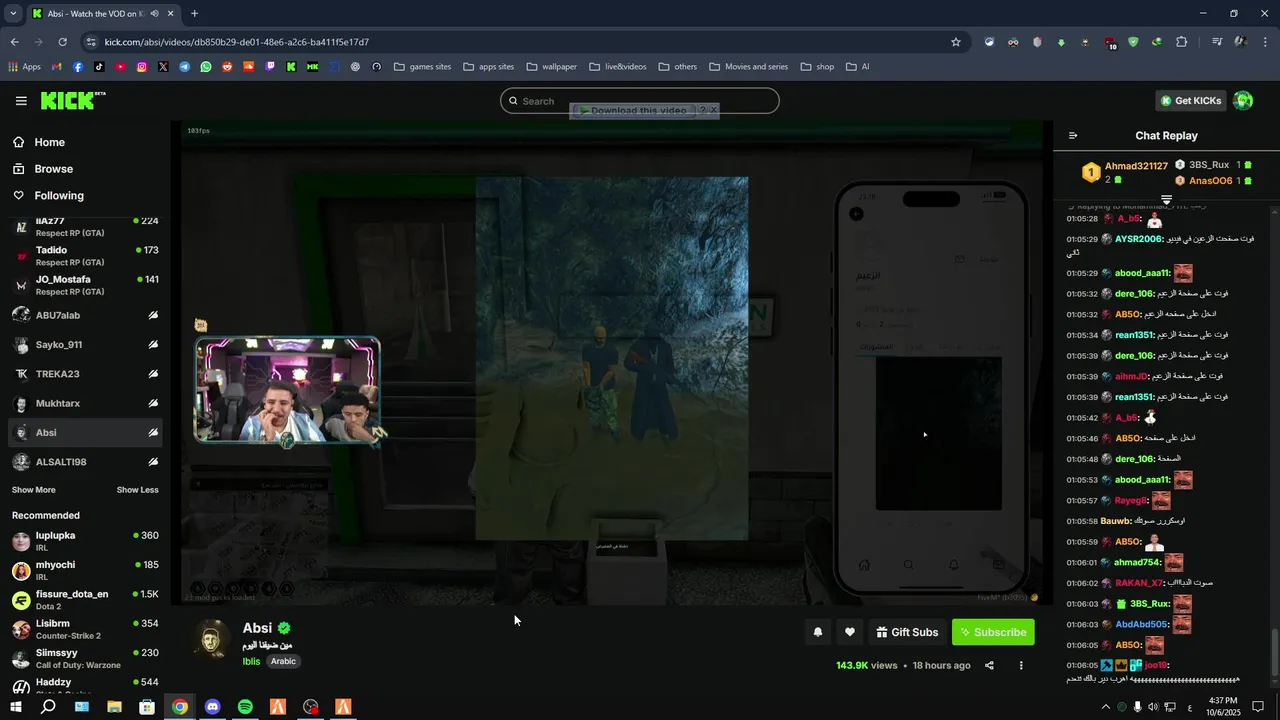Toggle notification bell for Absi
The width and height of the screenshot is (1280, 720).
(x=818, y=632)
